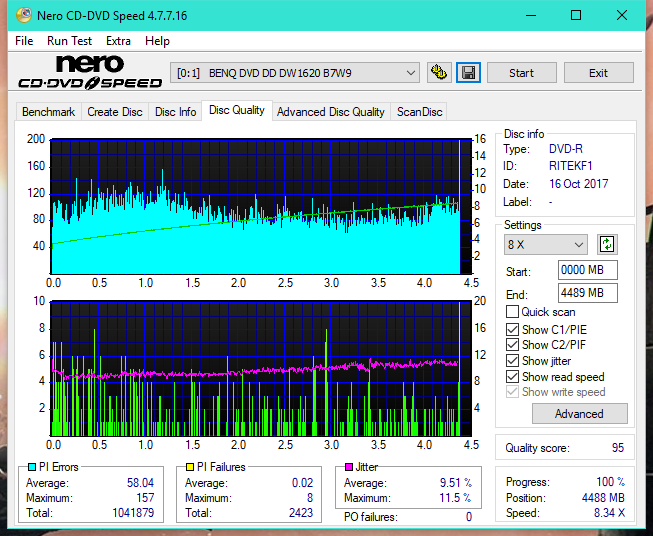Open the drive options icon with gold tools
The height and width of the screenshot is (536, 653).
coord(439,73)
